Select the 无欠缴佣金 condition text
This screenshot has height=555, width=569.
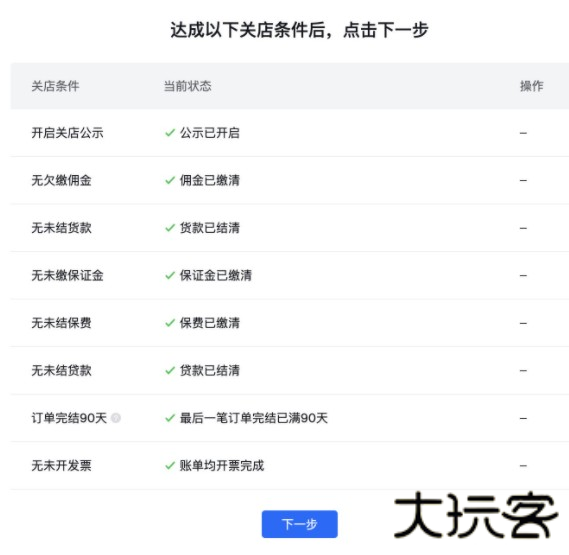61,180
